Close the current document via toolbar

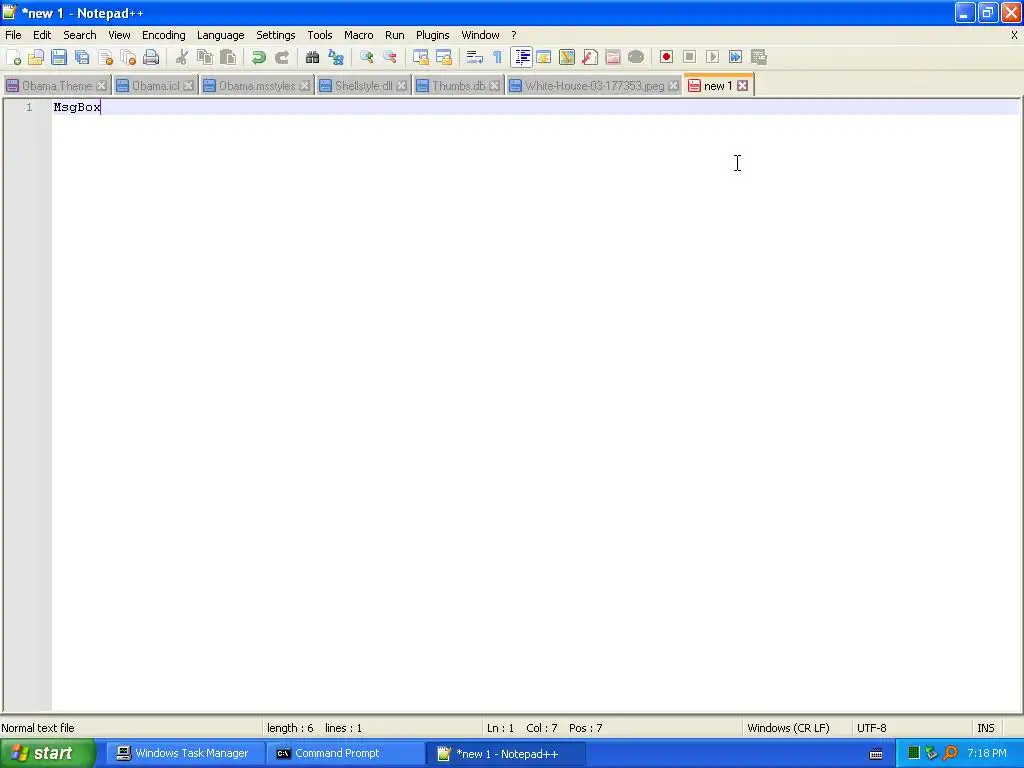tap(105, 57)
